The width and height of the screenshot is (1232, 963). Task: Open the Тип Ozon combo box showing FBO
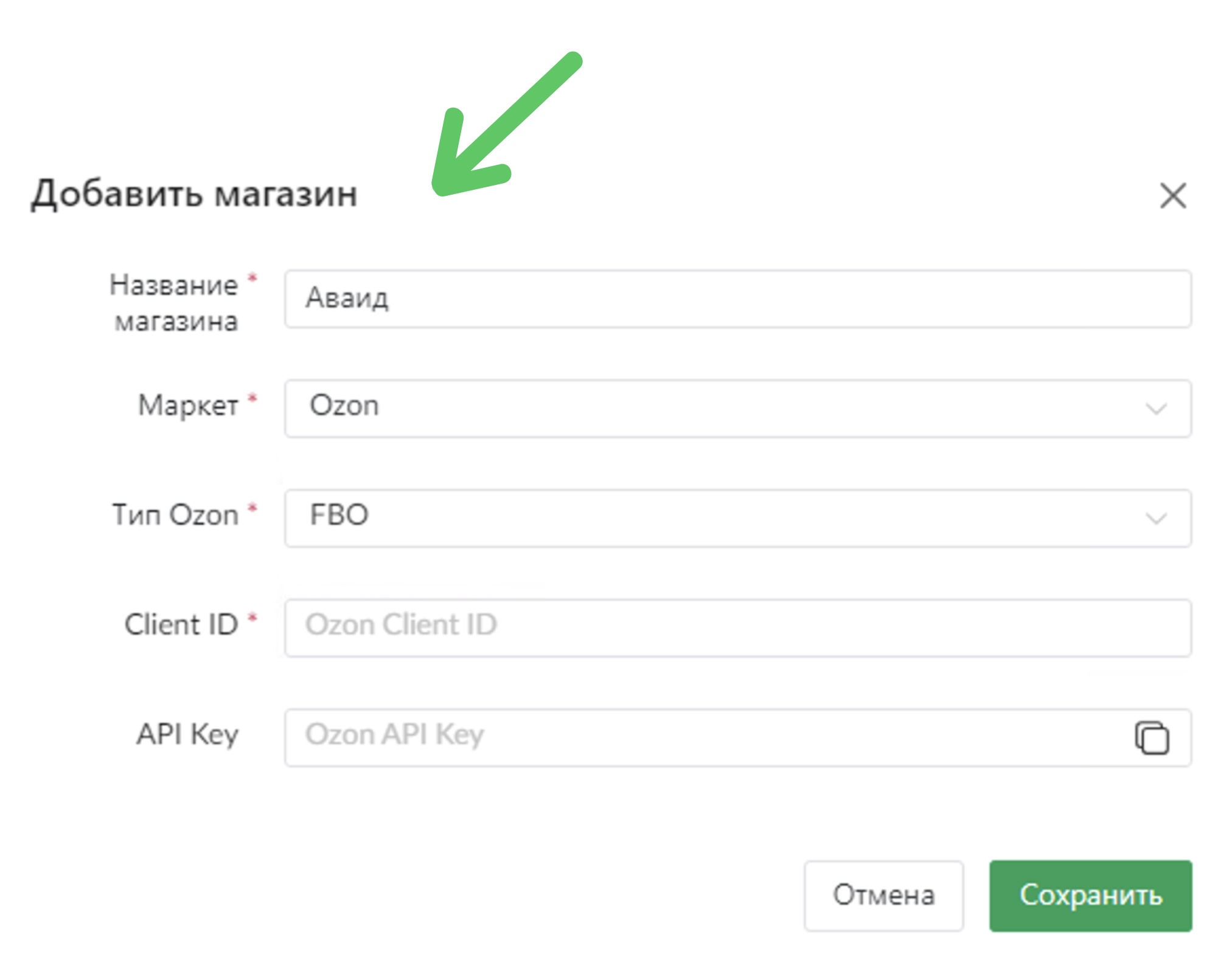coord(737,518)
